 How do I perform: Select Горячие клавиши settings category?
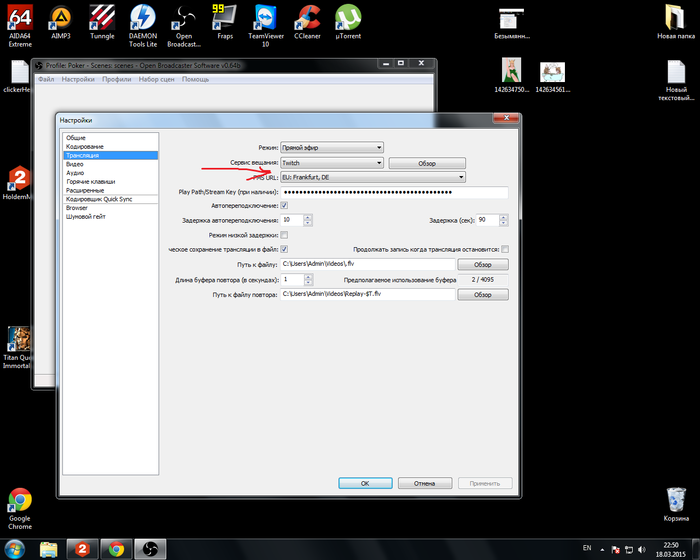point(110,181)
